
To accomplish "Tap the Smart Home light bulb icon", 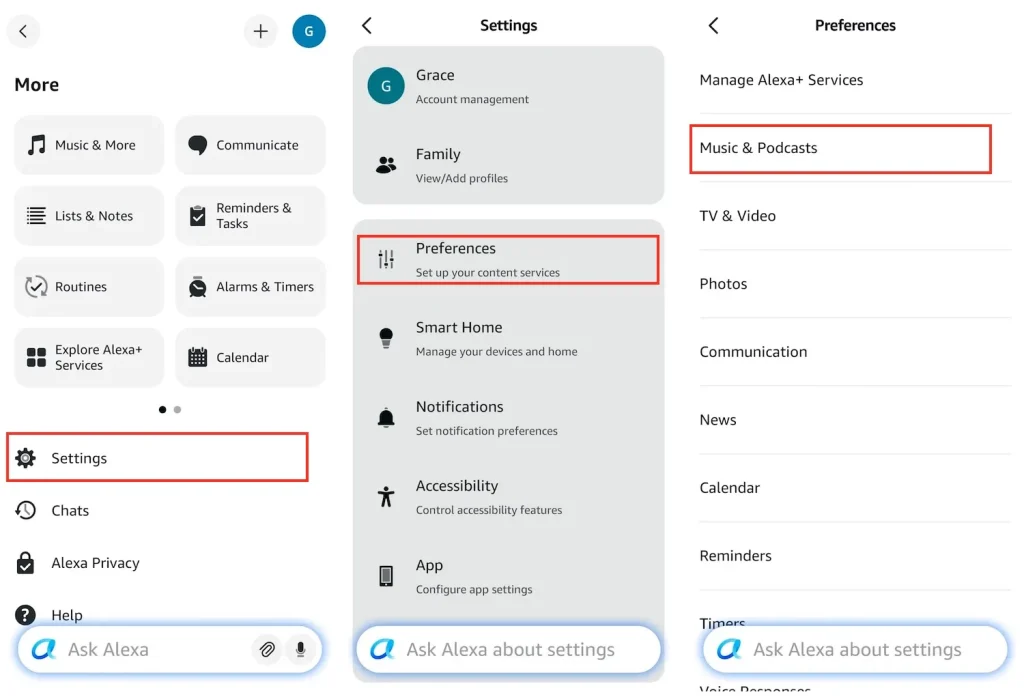I will 386,338.
